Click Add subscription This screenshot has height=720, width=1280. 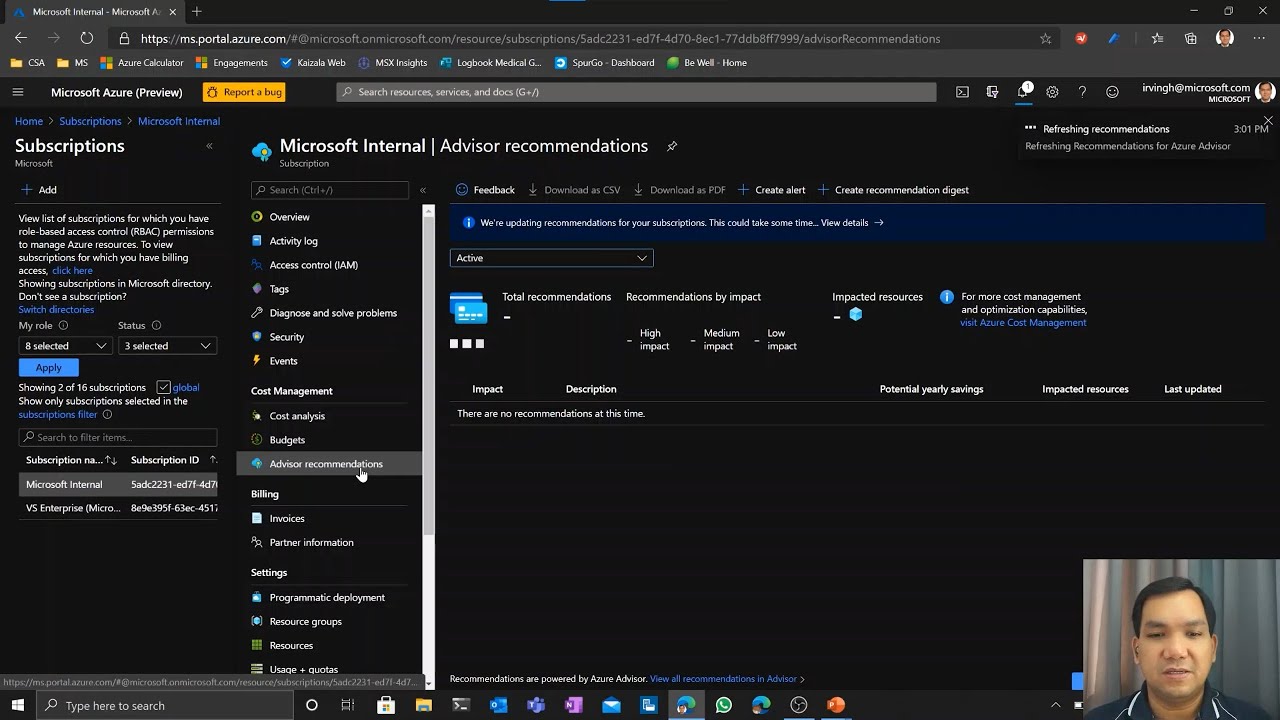(x=39, y=190)
